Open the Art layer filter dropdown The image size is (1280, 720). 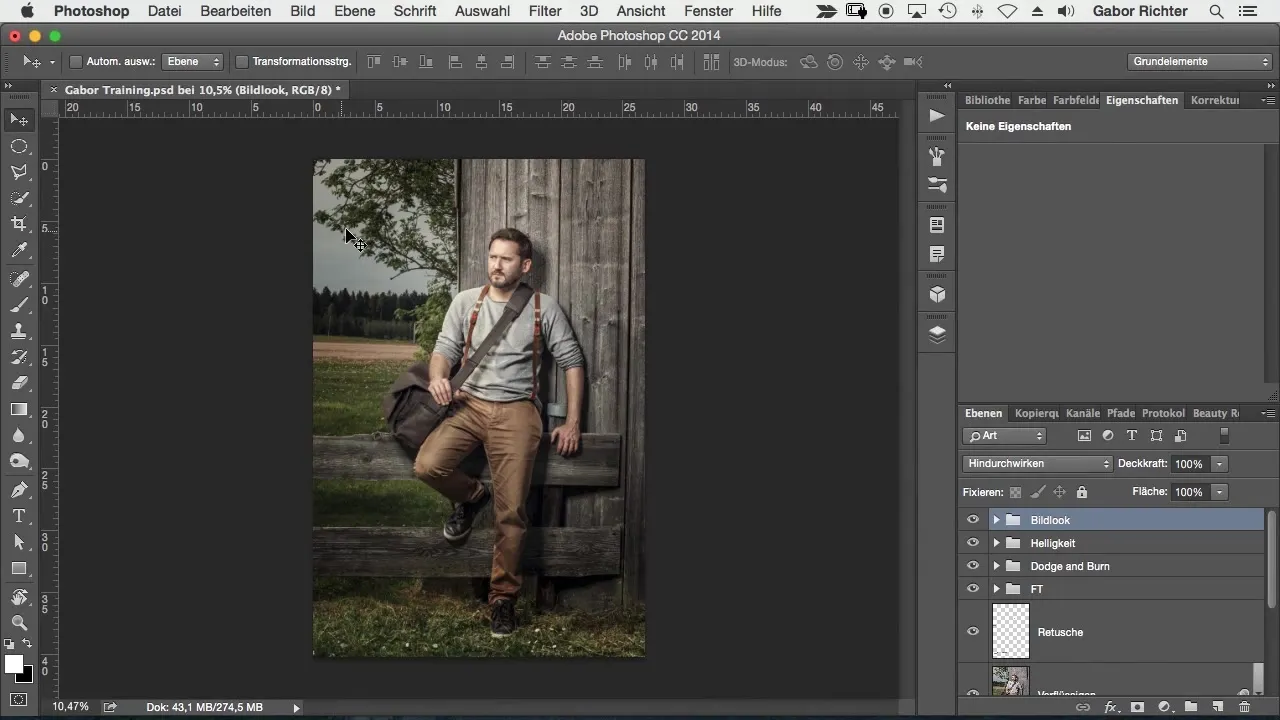pyautogui.click(x=1004, y=436)
